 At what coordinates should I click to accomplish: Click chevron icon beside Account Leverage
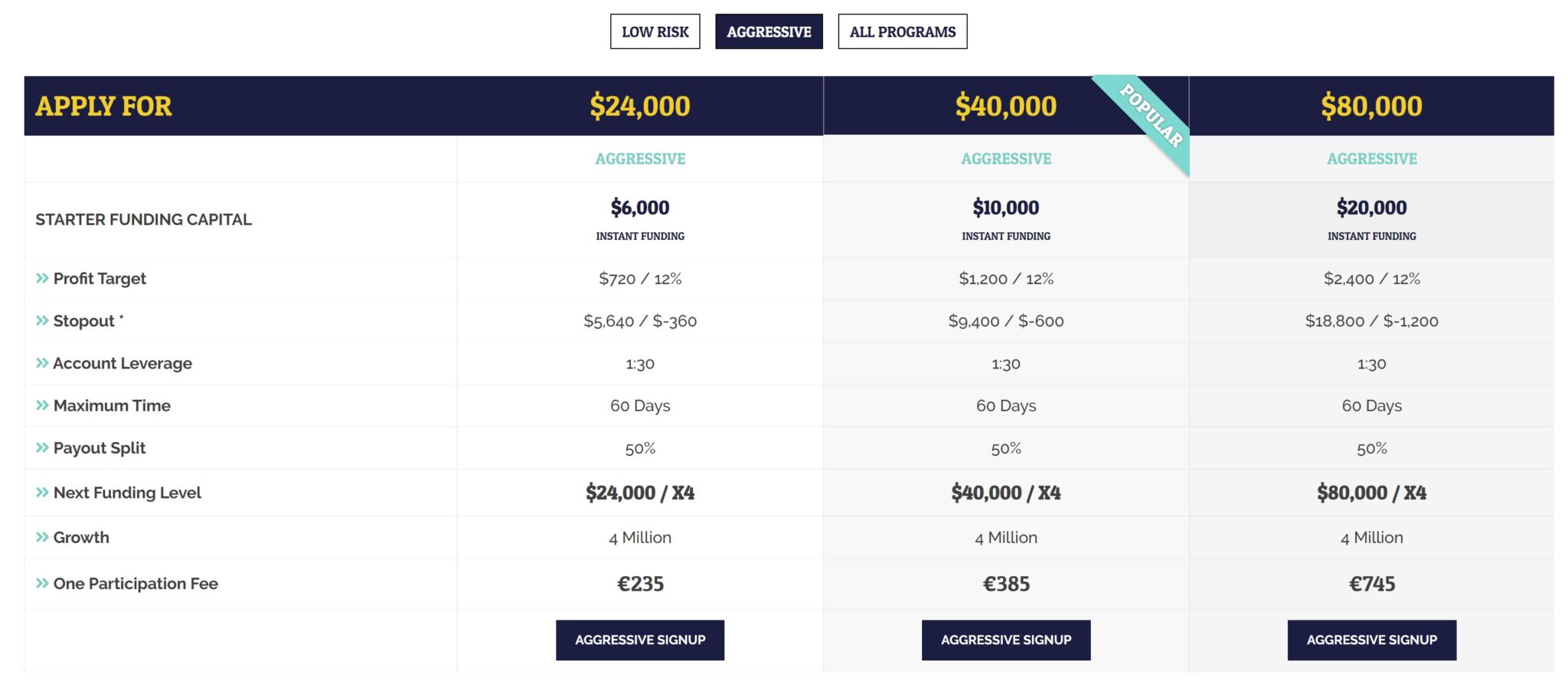click(42, 363)
